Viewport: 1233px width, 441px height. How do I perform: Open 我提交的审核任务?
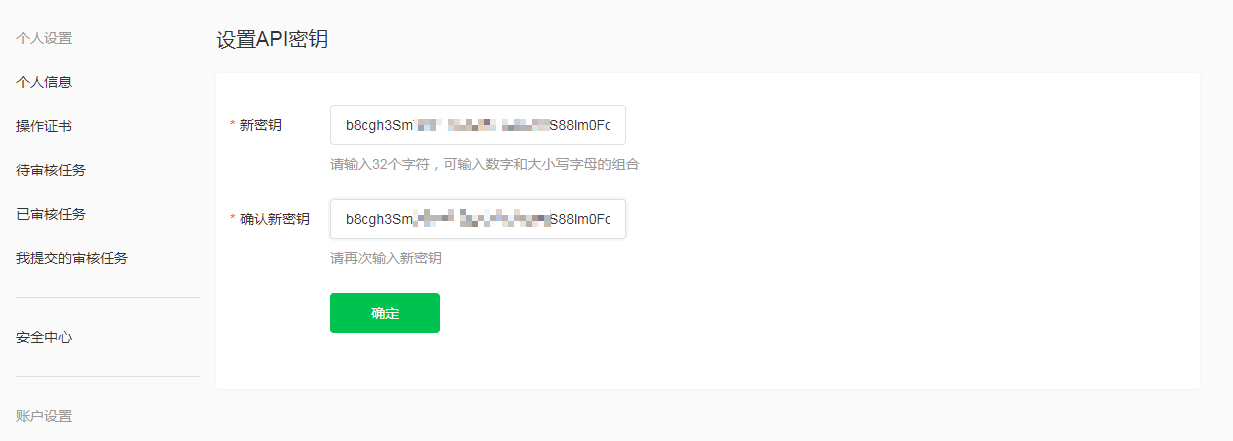point(72,258)
